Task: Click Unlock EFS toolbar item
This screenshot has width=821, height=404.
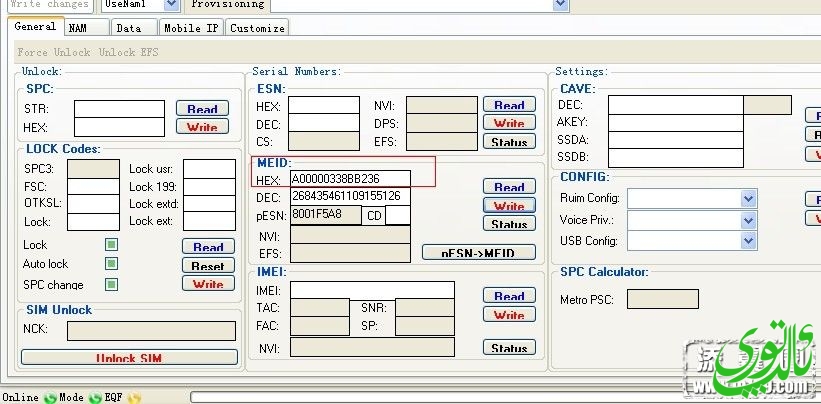Action: [x=128, y=52]
